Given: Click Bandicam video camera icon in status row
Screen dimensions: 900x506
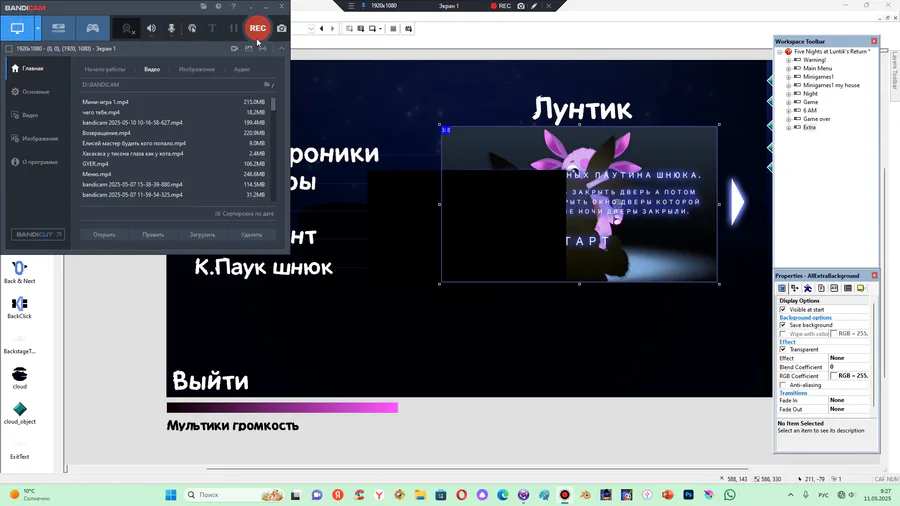Looking at the screenshot, I should click(235, 49).
